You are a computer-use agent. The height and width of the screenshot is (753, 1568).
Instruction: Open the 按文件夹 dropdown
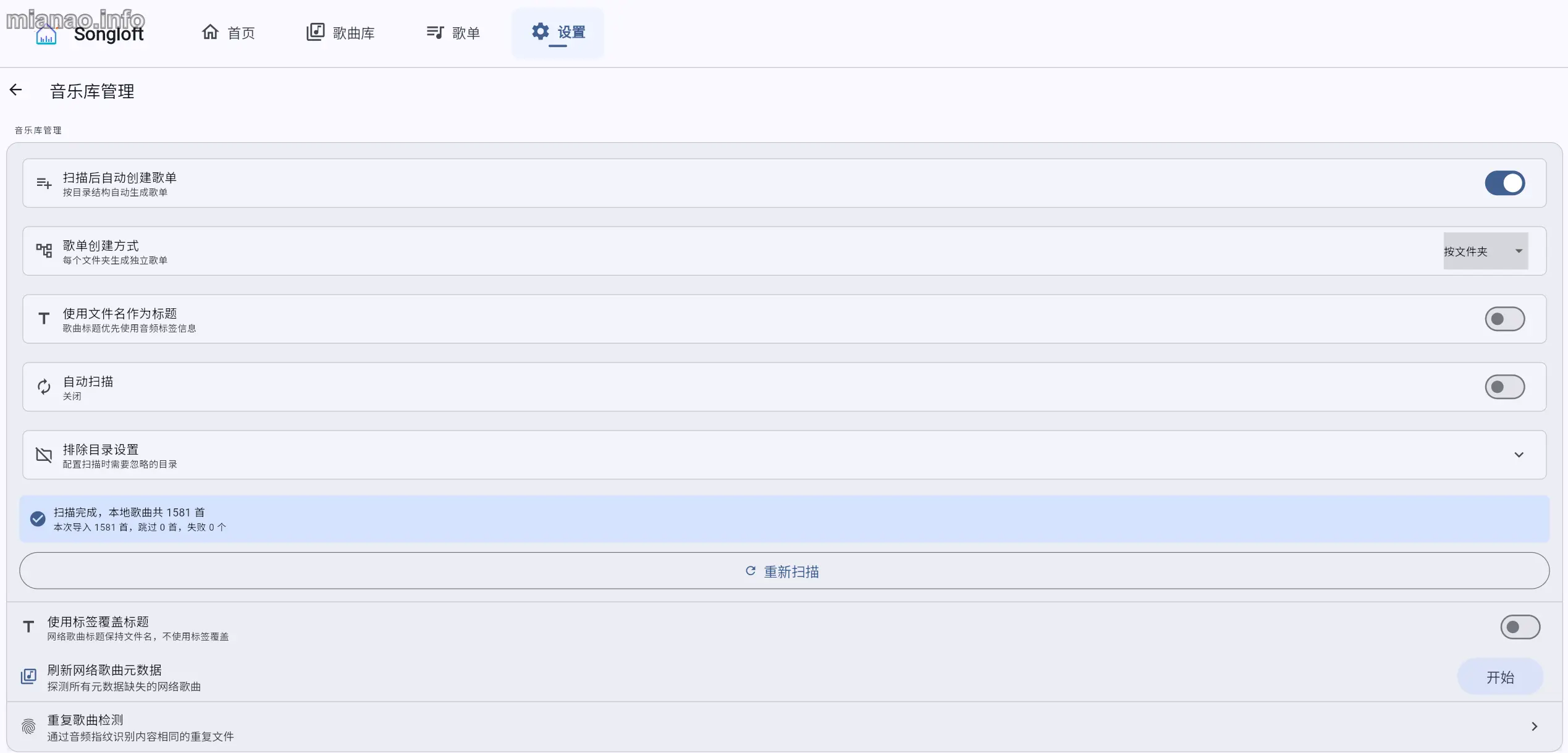[1485, 251]
